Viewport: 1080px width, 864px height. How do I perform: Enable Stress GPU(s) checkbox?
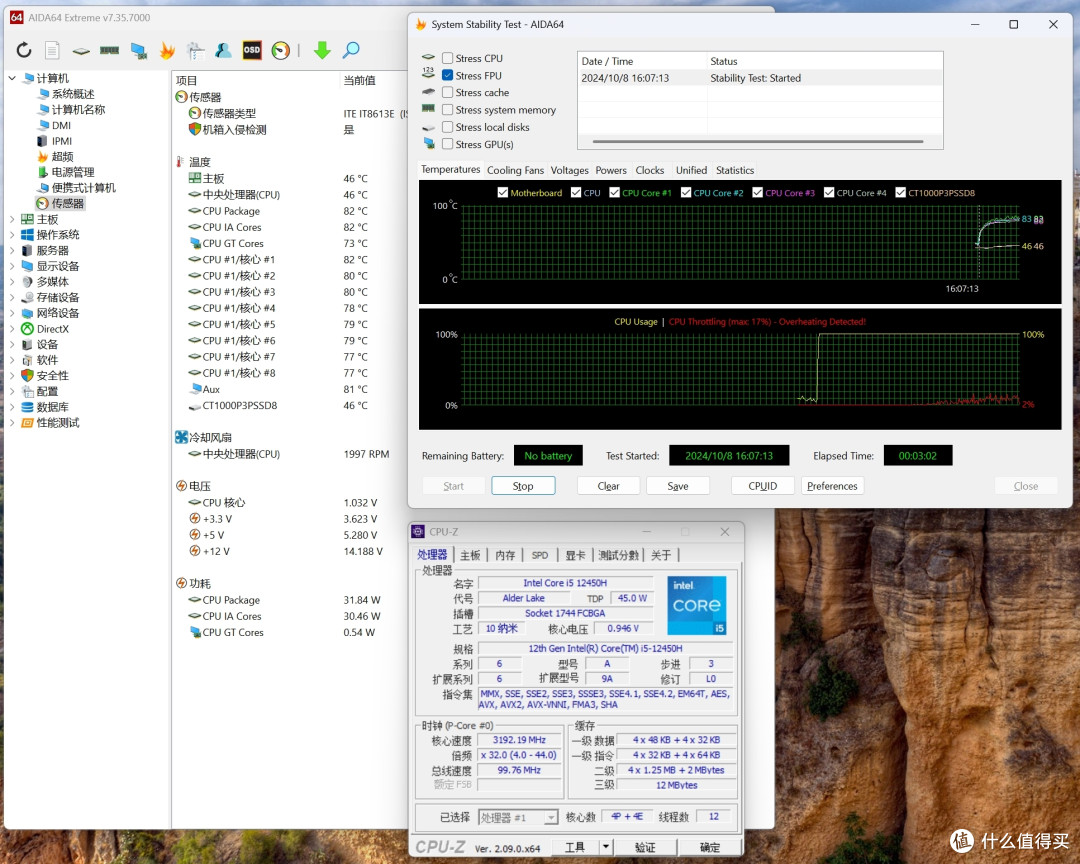coord(448,144)
